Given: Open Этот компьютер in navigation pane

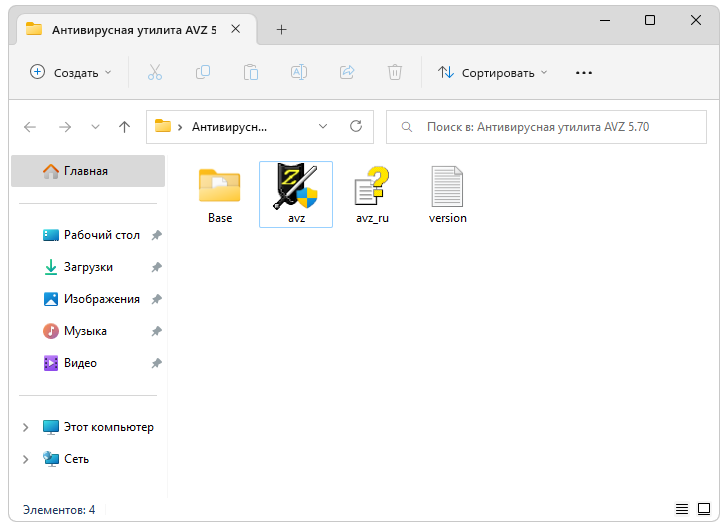Looking at the screenshot, I should point(98,427).
